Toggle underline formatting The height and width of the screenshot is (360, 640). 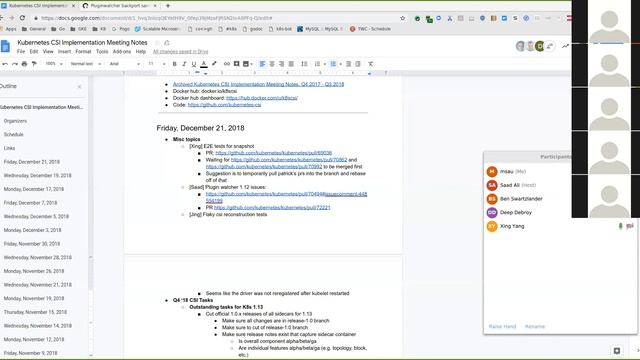(194, 64)
